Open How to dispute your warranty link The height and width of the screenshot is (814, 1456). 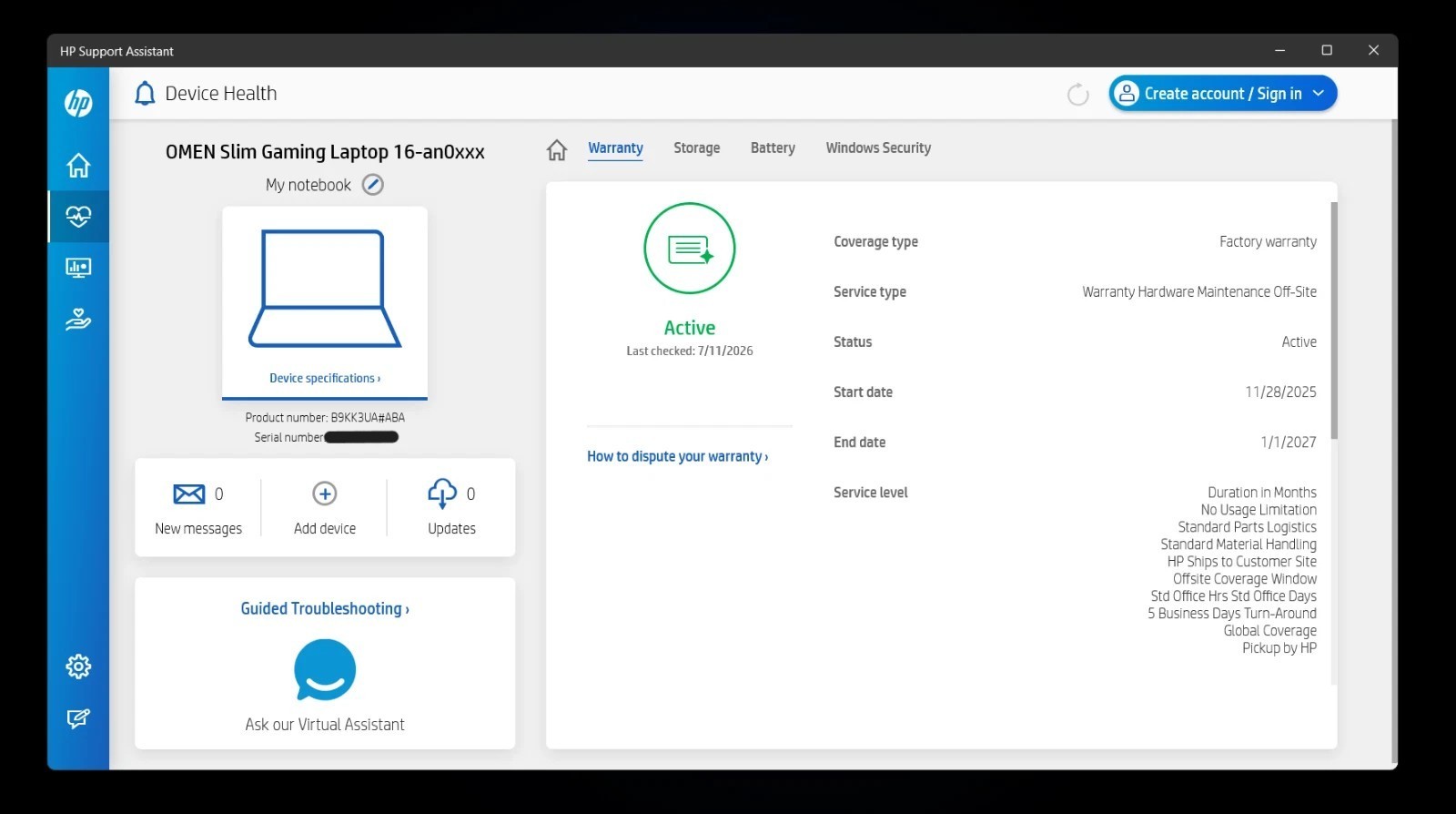677,456
